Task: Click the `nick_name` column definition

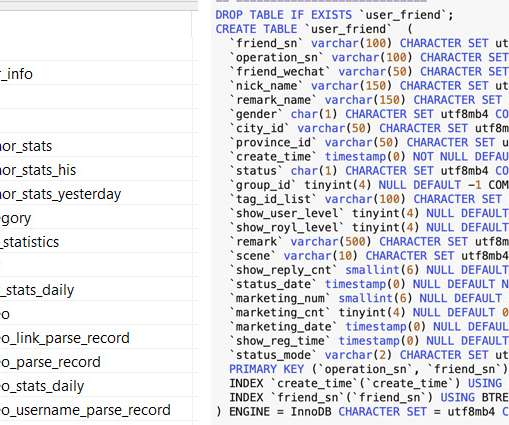Action: 369,86
